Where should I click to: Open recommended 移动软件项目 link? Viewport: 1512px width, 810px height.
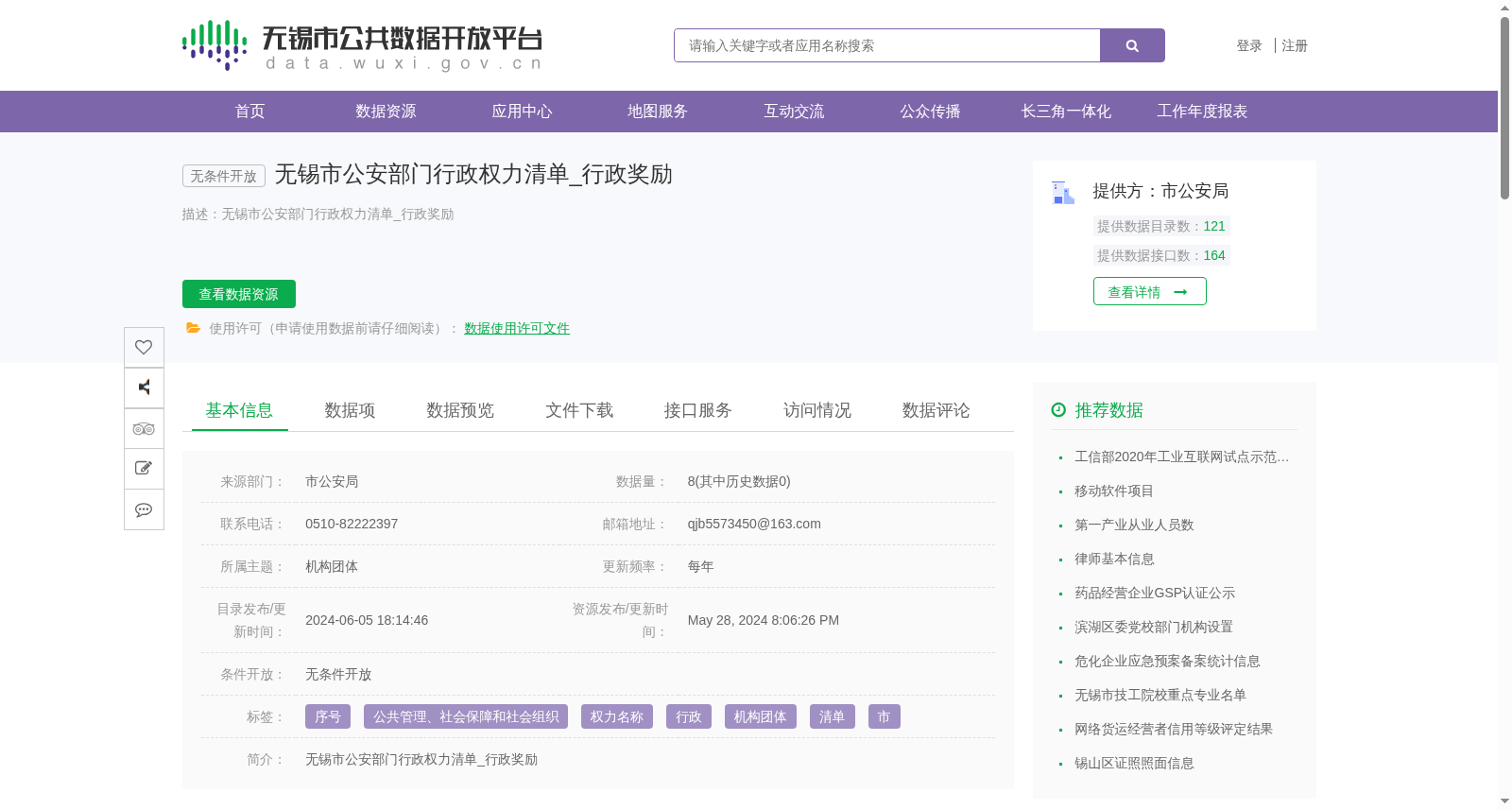click(x=1114, y=491)
